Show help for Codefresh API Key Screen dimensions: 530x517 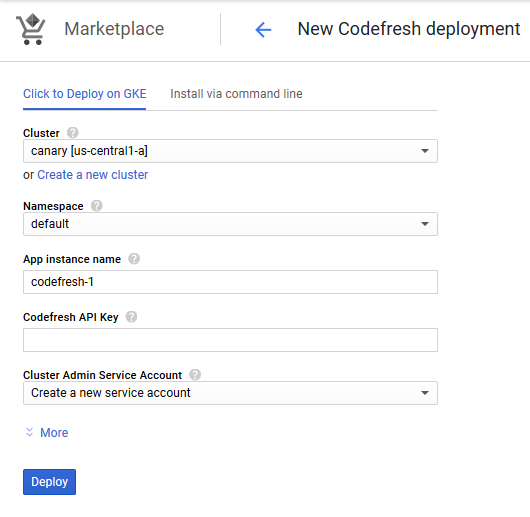(131, 317)
